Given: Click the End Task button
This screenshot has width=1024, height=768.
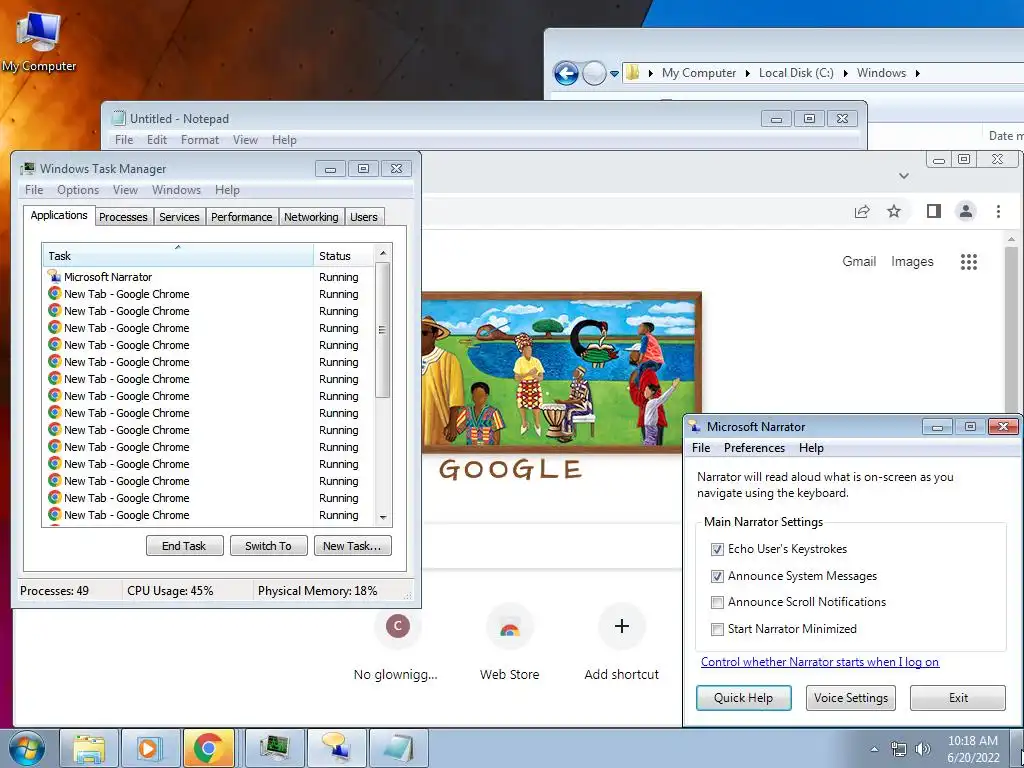Looking at the screenshot, I should [x=184, y=546].
